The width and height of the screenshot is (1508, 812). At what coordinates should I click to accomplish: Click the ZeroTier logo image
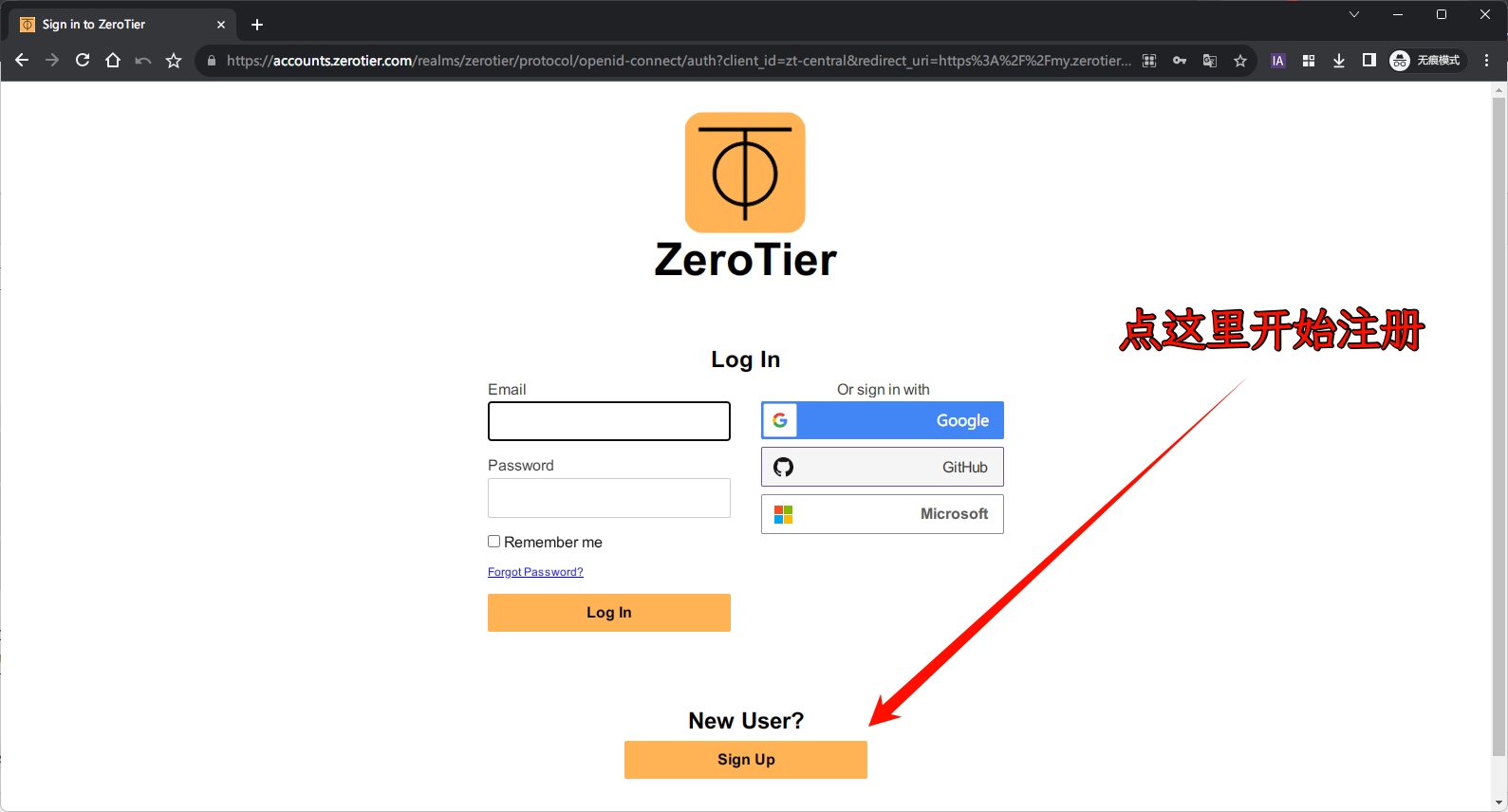(746, 173)
